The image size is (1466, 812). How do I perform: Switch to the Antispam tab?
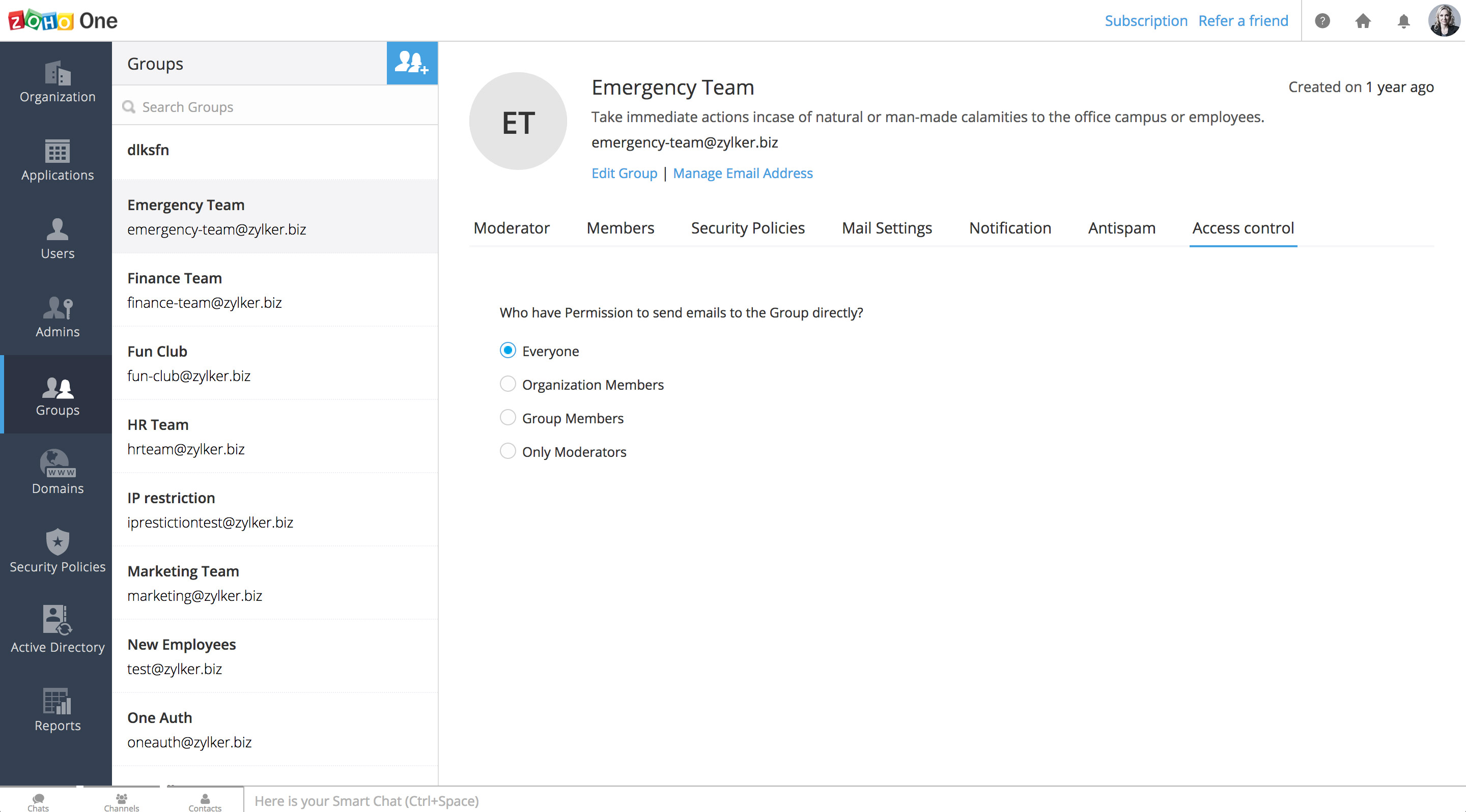1121,228
